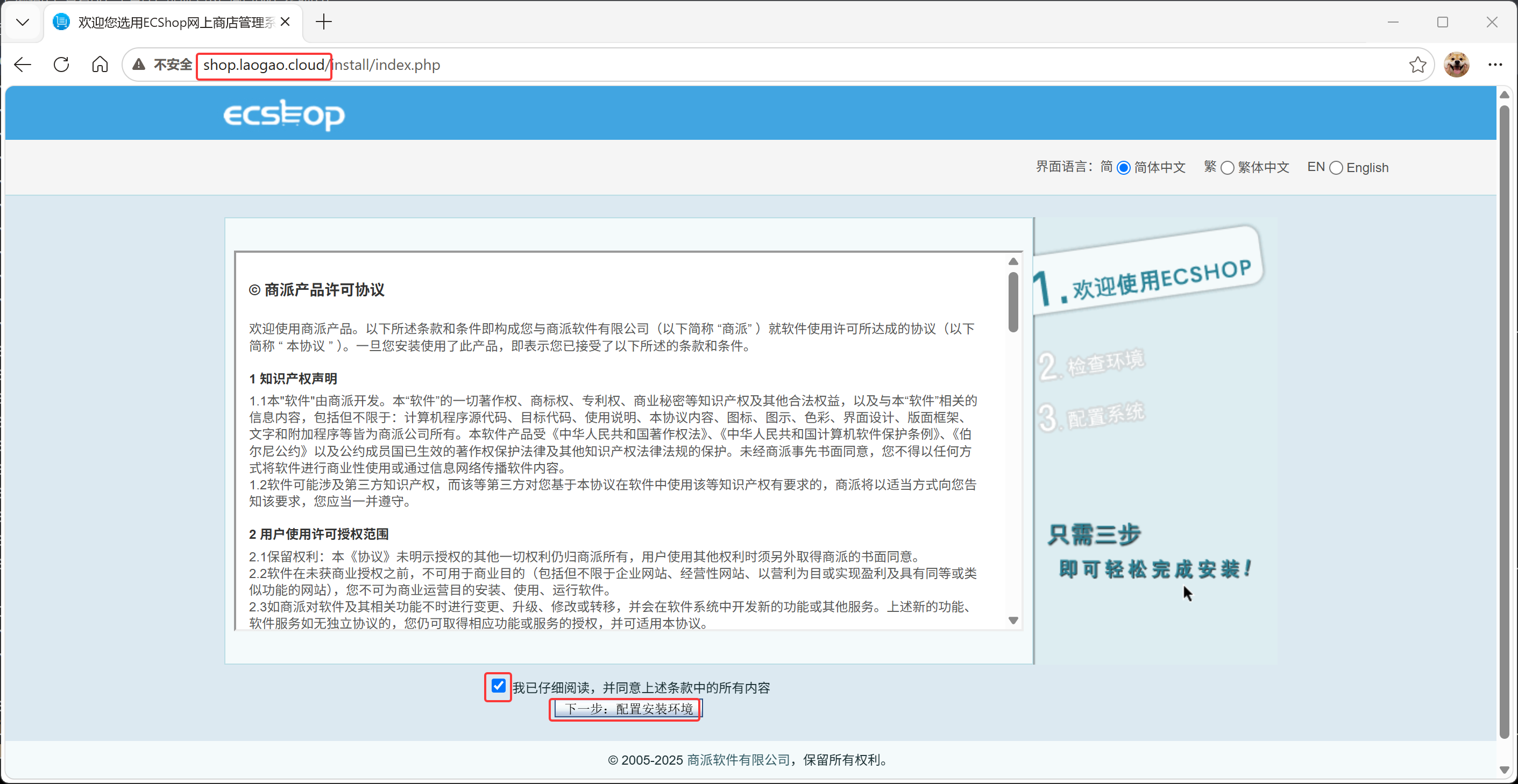Click the 不安全 security label
The width and height of the screenshot is (1518, 784).
tap(173, 64)
